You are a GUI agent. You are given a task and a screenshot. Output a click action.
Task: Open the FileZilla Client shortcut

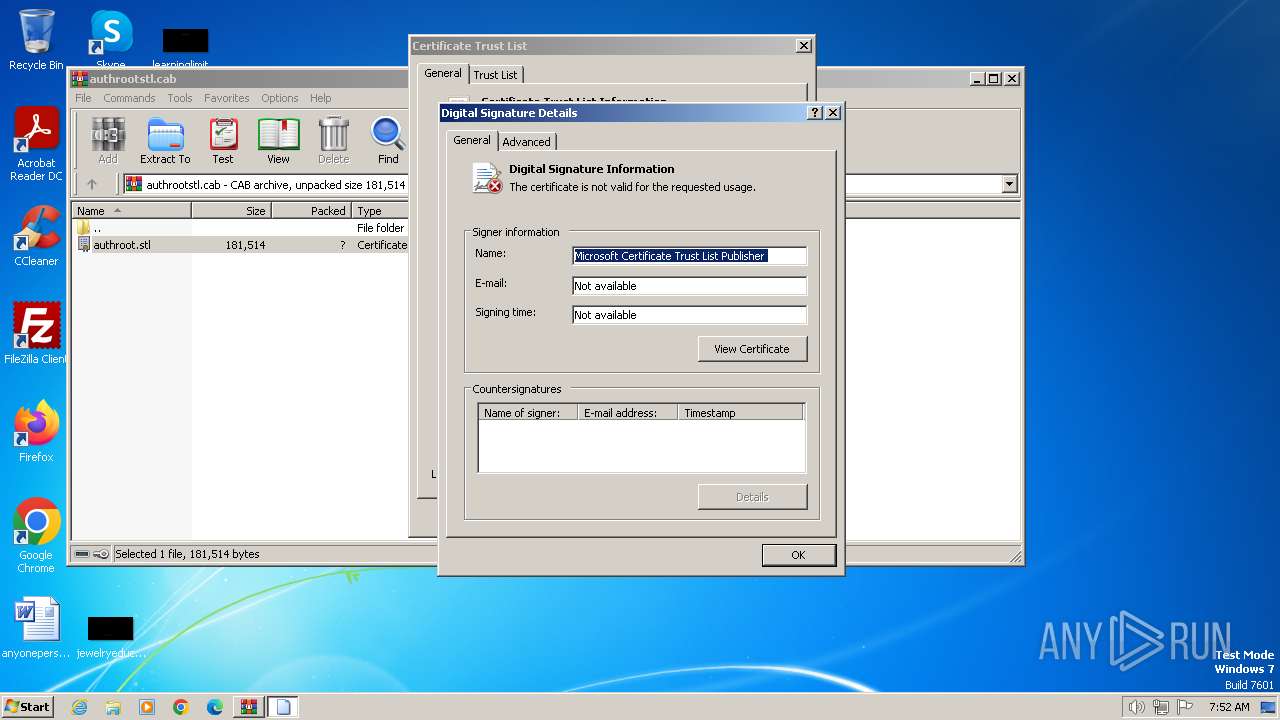coord(36,333)
